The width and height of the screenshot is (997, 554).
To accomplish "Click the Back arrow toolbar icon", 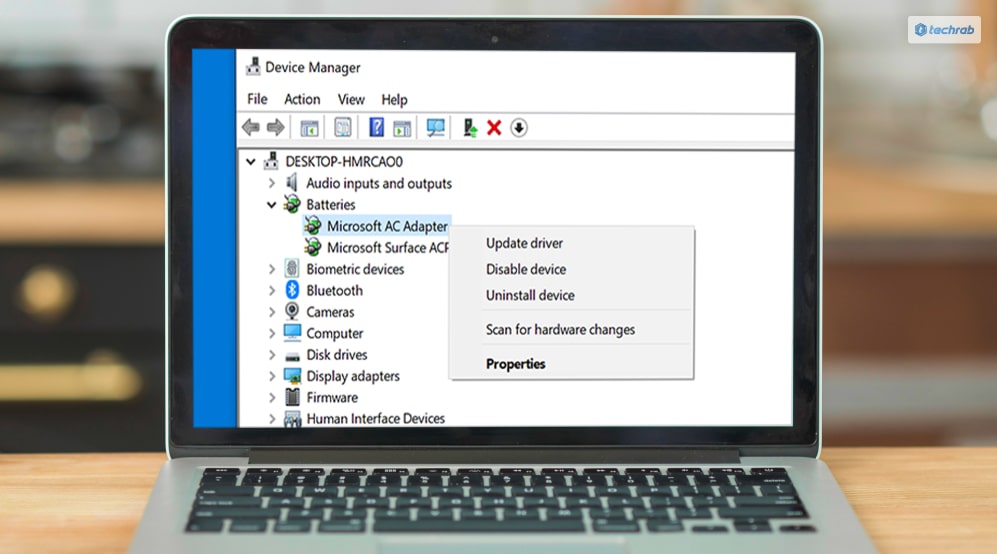I will (251, 128).
